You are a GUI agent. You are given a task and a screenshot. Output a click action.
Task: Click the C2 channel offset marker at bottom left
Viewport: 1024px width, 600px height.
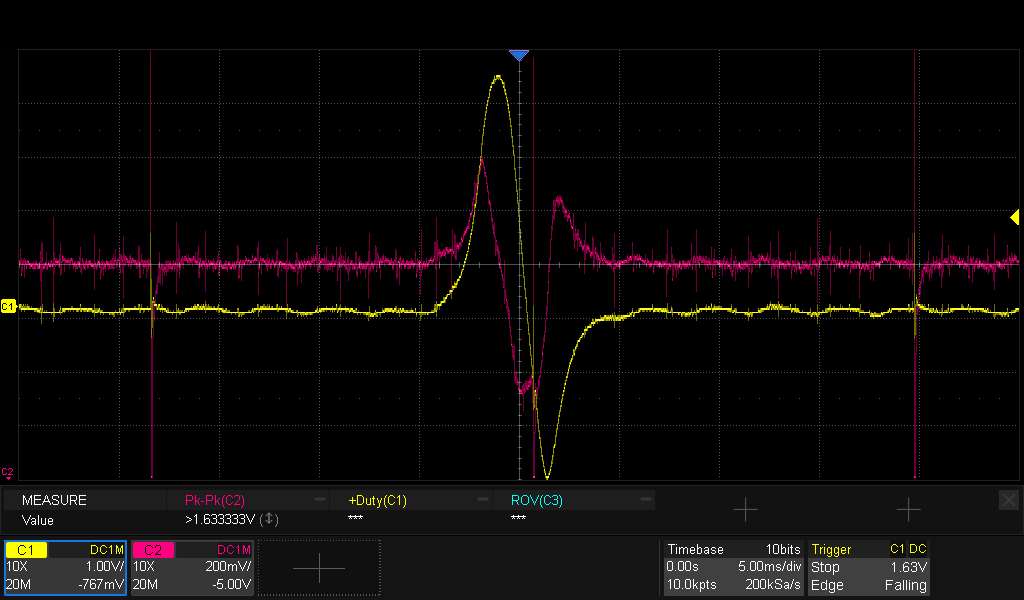[x=8, y=472]
